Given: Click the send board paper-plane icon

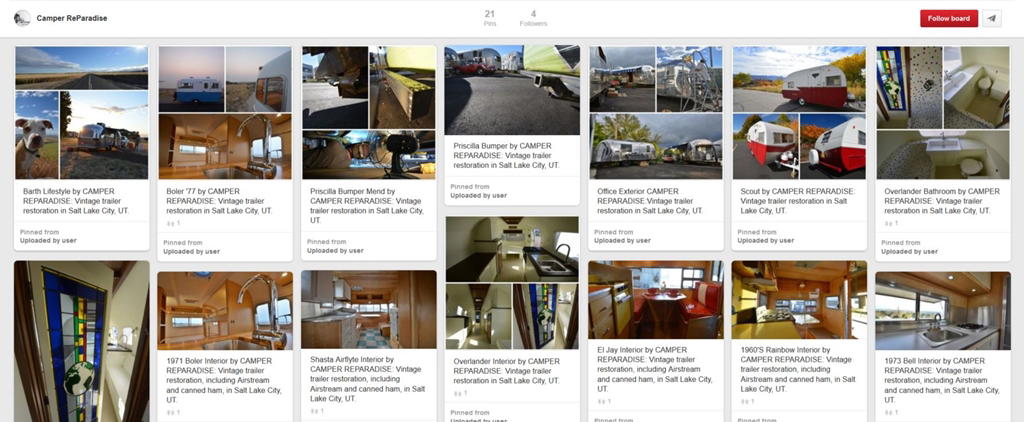Looking at the screenshot, I should point(992,18).
